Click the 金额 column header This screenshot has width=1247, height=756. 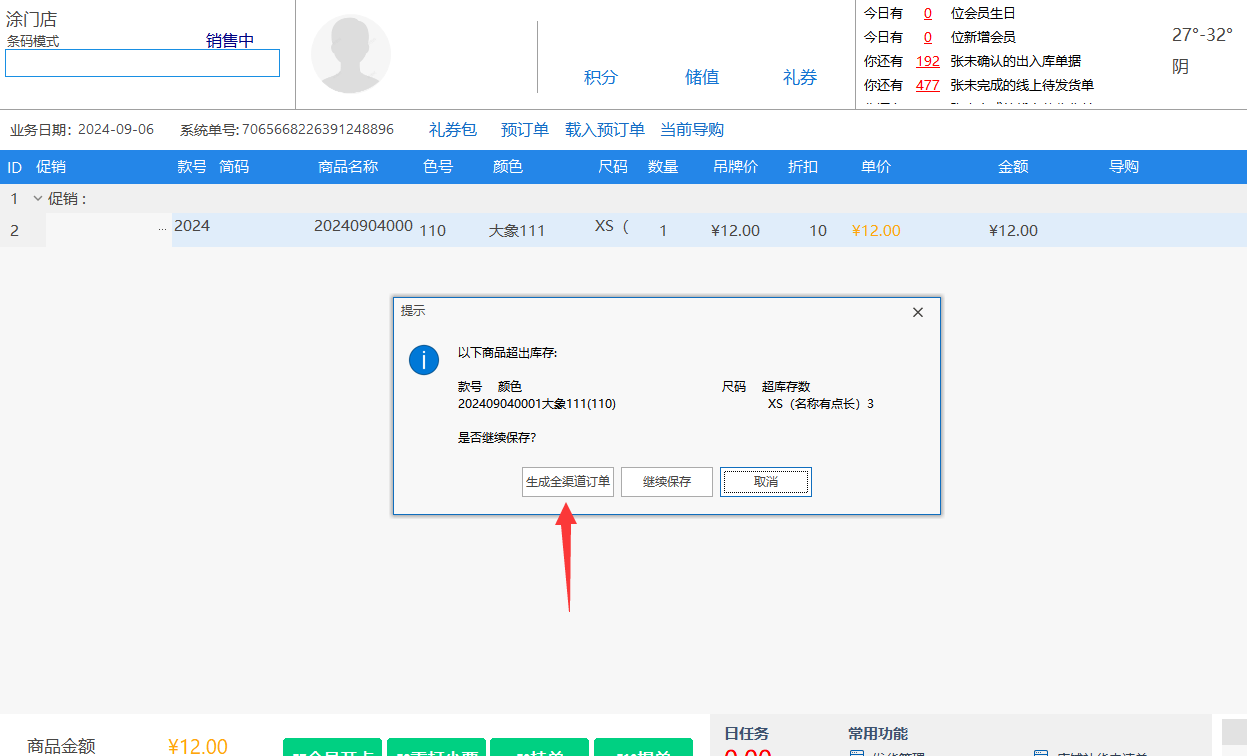pyautogui.click(x=1013, y=167)
